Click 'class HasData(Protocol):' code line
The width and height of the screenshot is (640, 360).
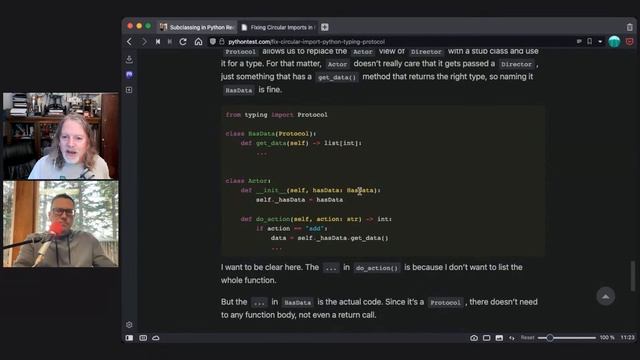271,133
